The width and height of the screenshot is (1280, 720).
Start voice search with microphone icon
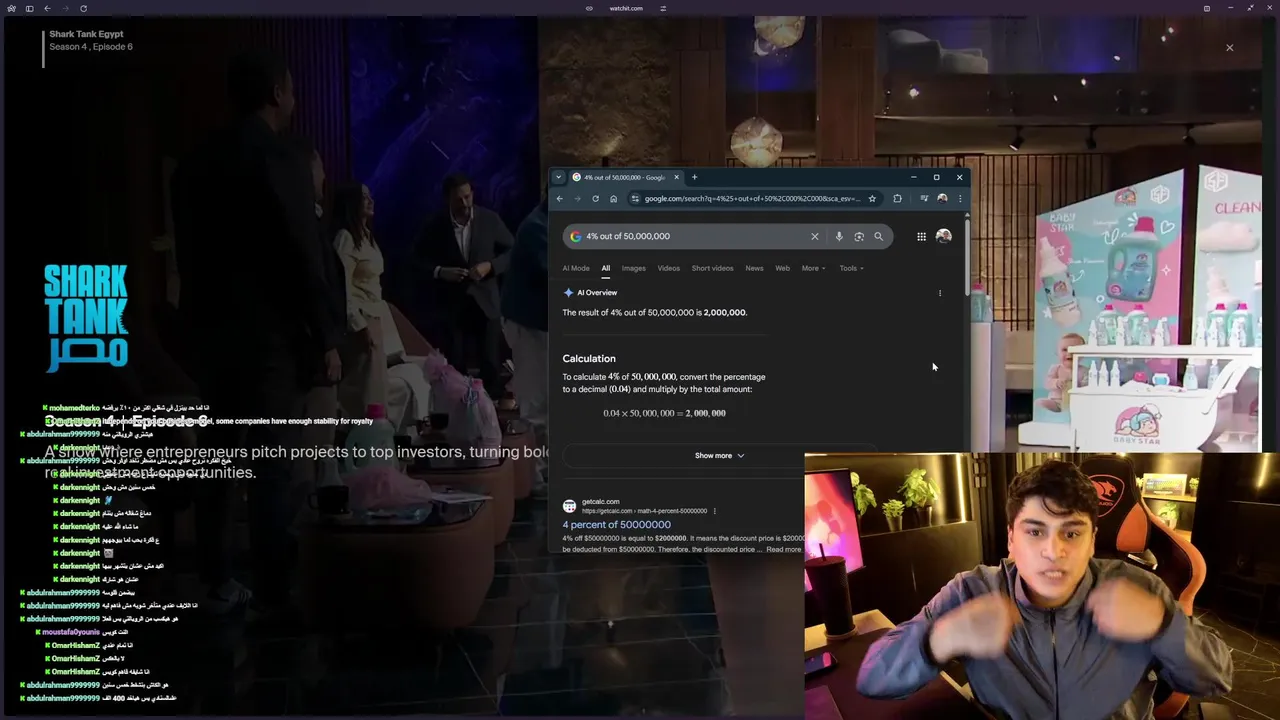pos(839,236)
